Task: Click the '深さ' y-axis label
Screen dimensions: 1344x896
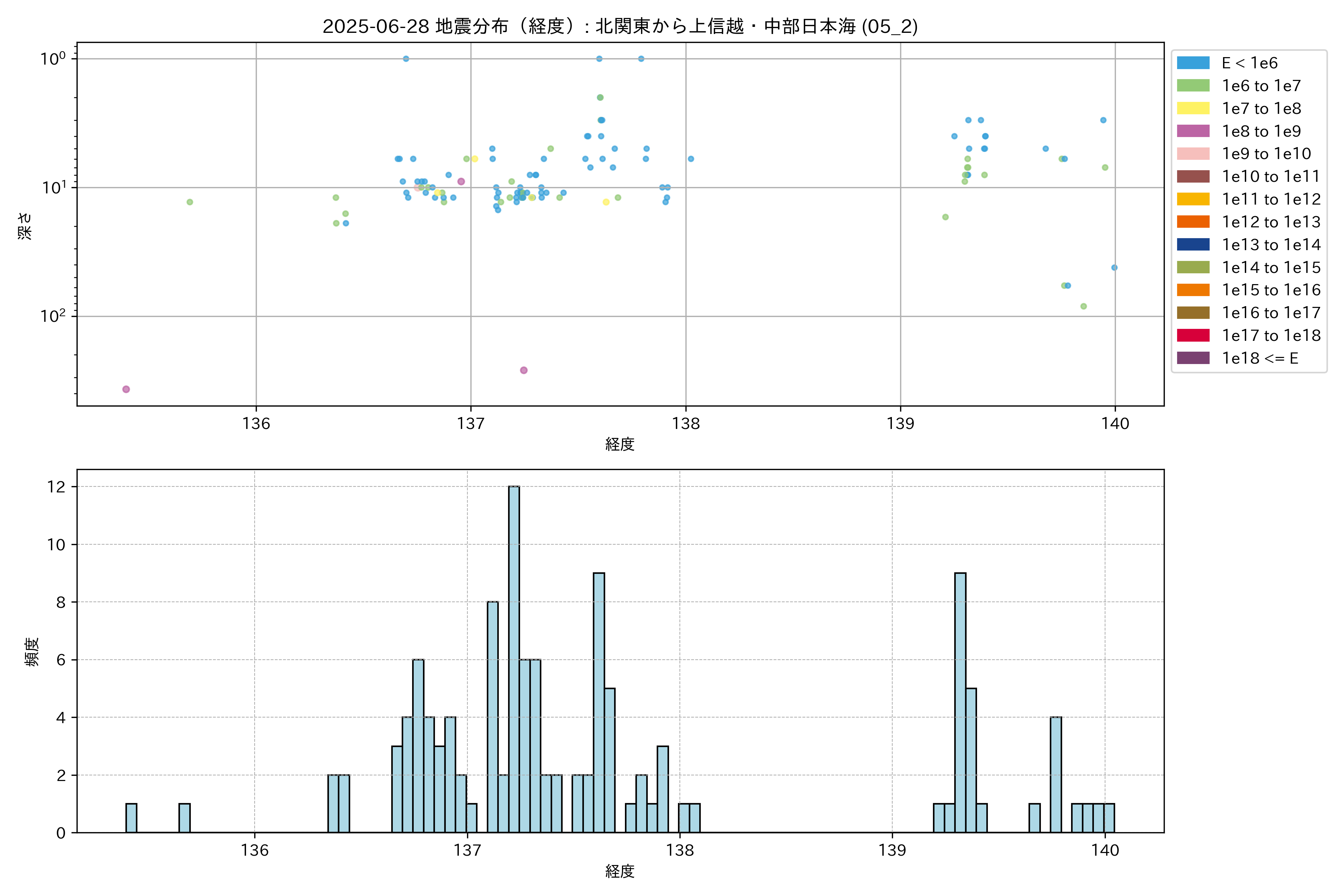Action: (x=25, y=226)
